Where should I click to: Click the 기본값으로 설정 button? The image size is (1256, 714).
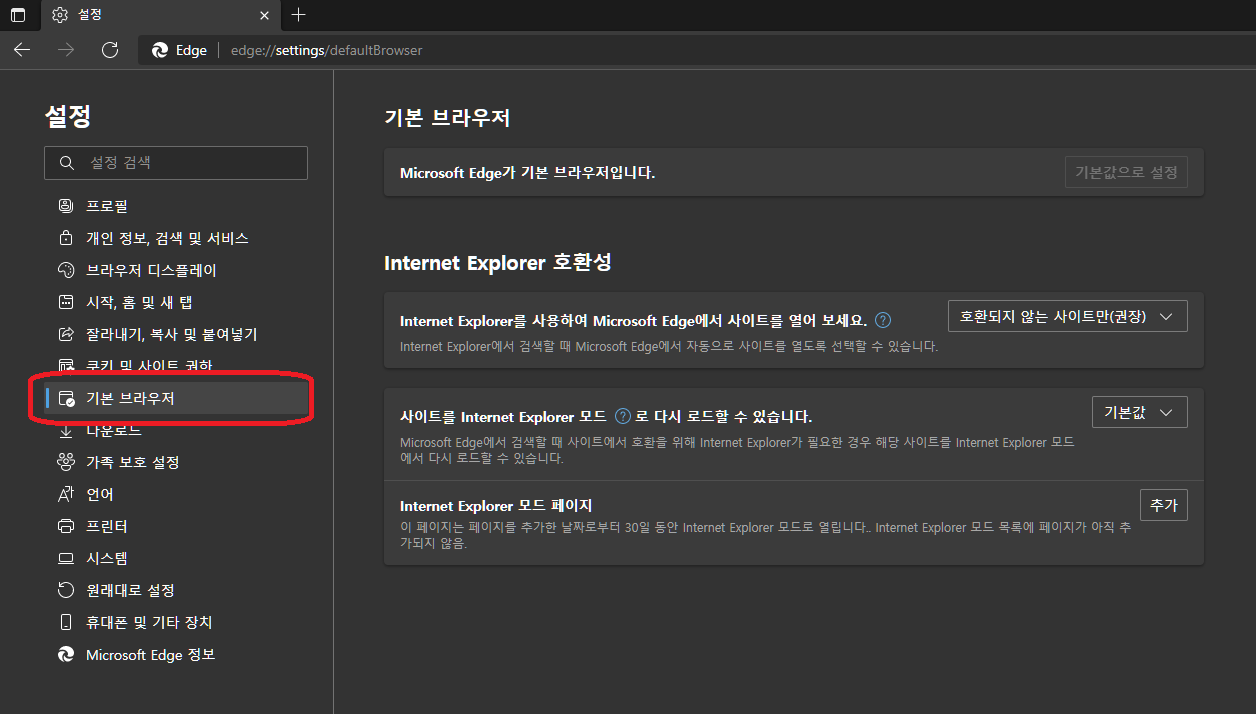(1126, 172)
